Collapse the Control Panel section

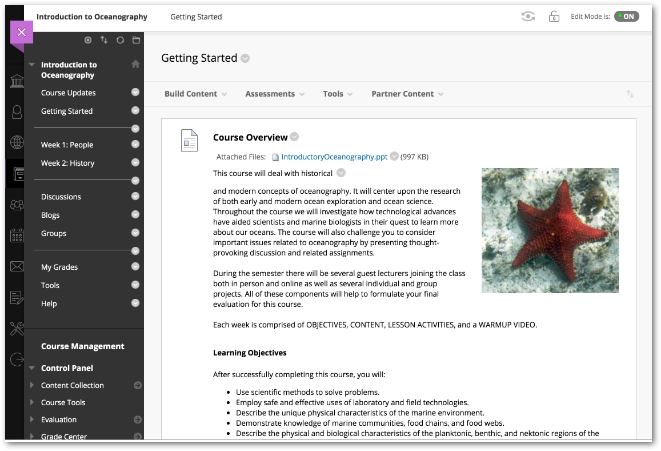(x=32, y=368)
